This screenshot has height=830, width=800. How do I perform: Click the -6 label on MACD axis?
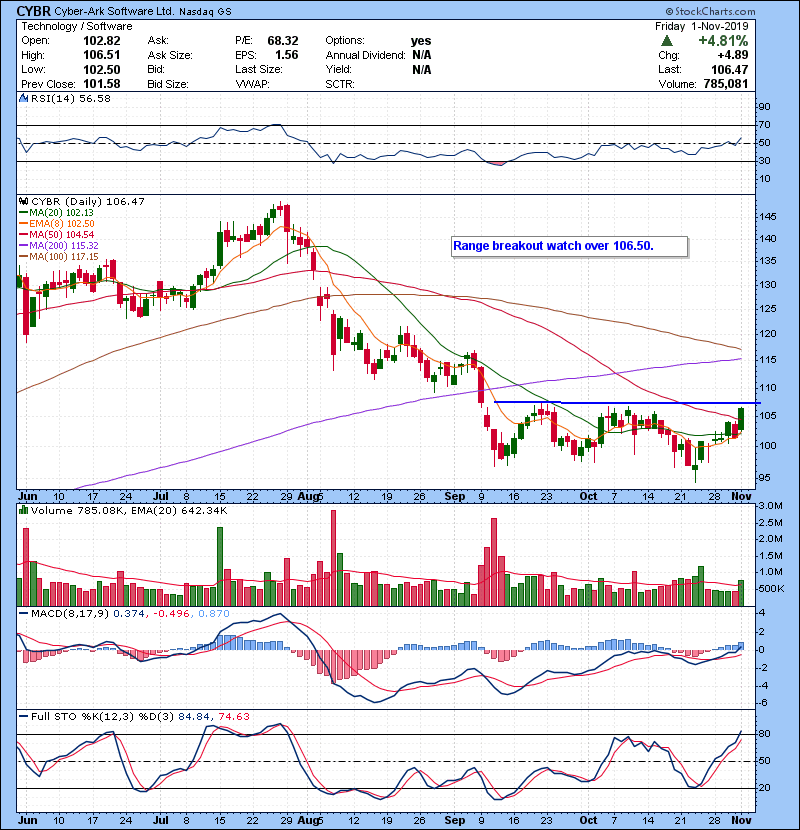762,703
